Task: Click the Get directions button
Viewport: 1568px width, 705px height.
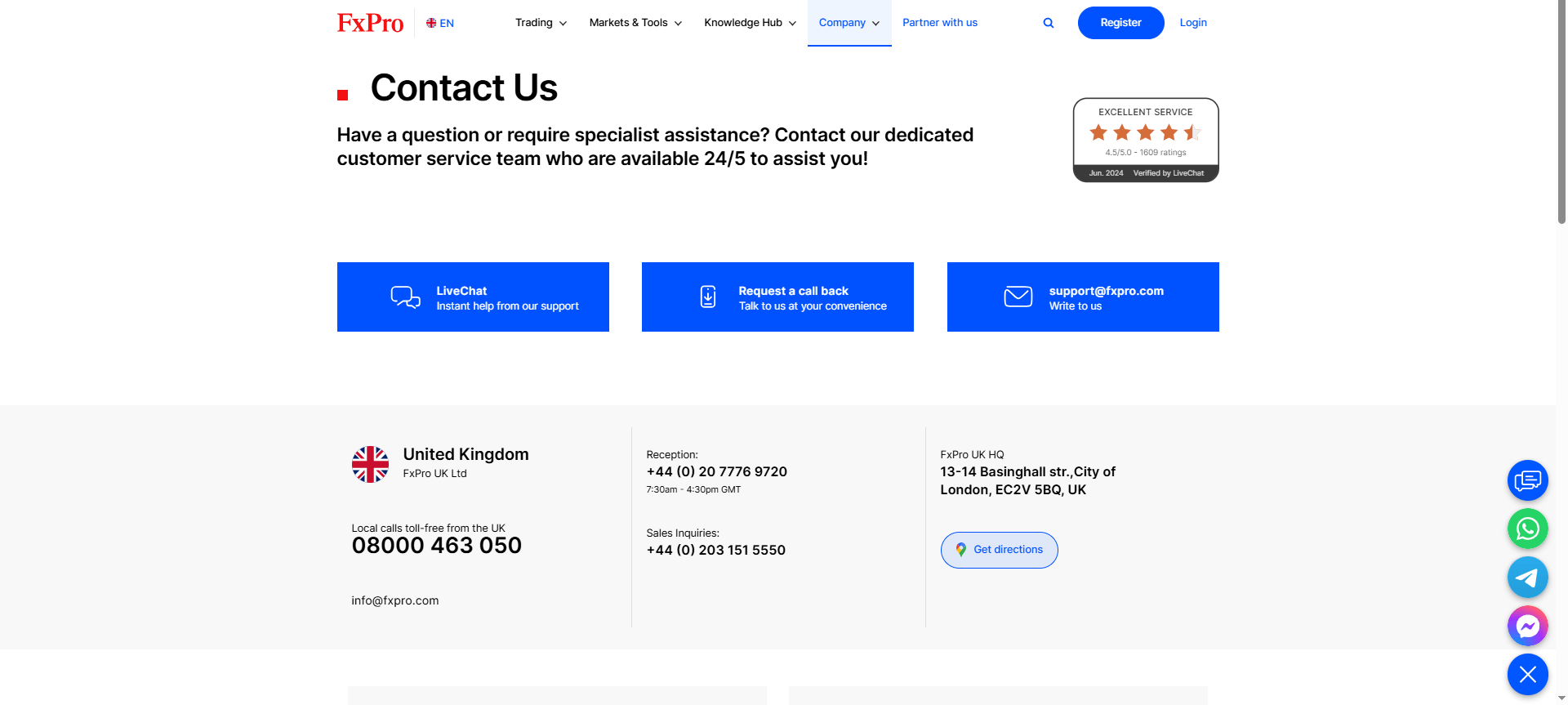Action: (x=999, y=550)
